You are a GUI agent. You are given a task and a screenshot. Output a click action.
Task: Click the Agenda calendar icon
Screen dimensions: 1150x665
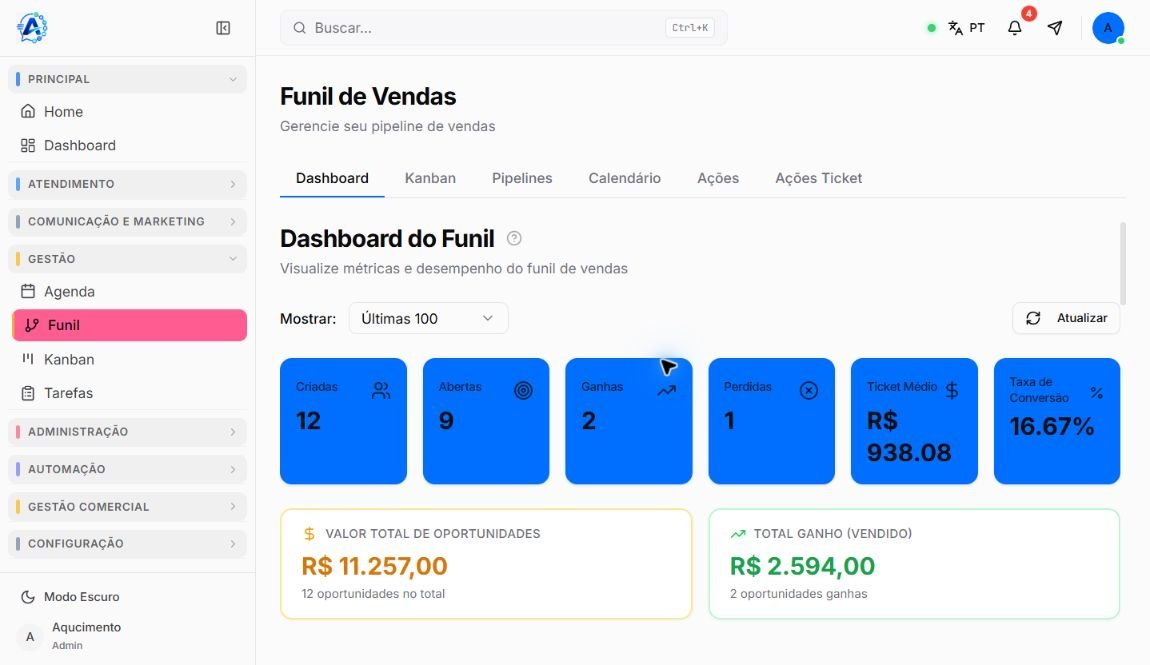pyautogui.click(x=28, y=291)
